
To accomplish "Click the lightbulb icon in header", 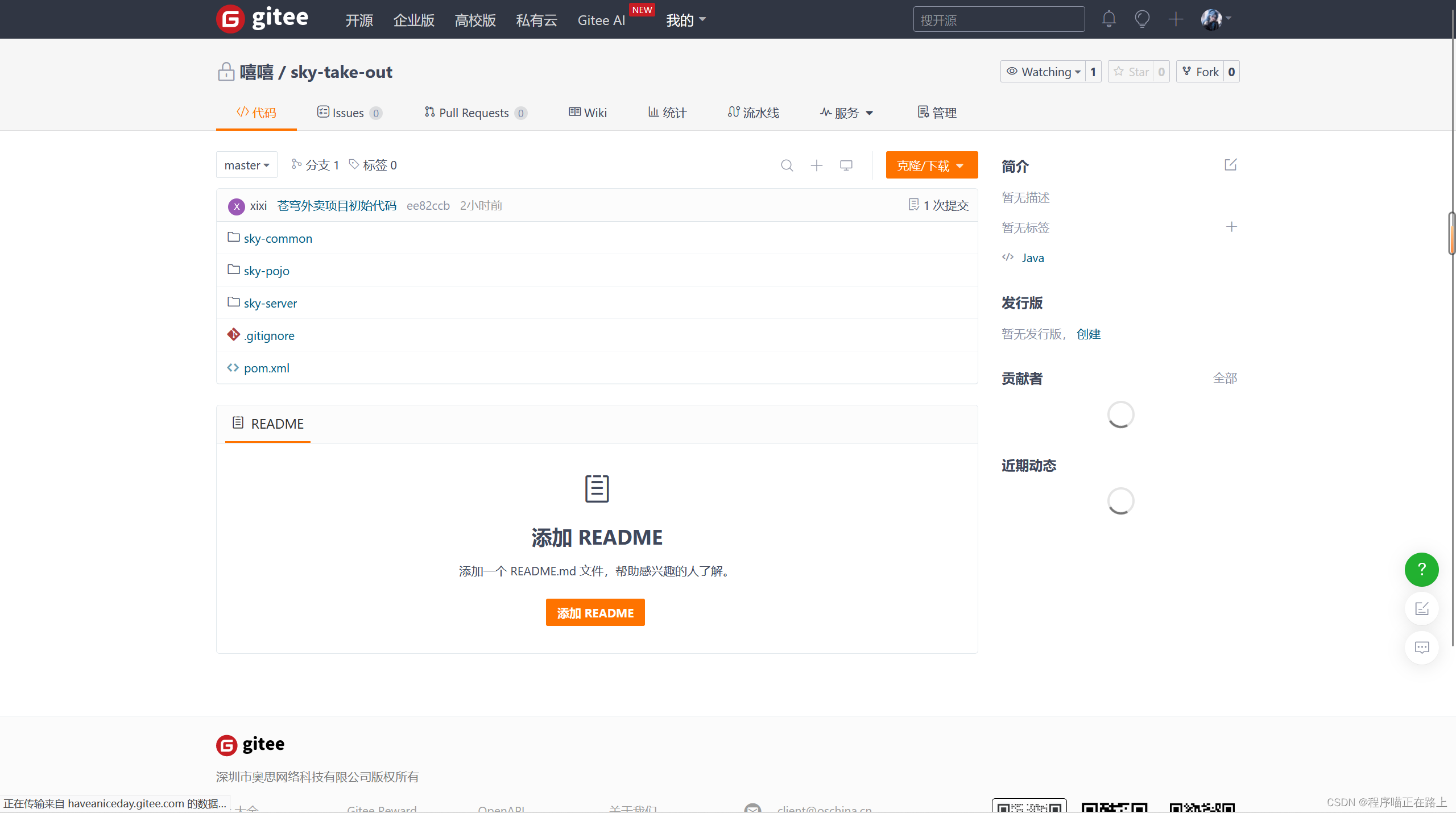I will click(1142, 19).
